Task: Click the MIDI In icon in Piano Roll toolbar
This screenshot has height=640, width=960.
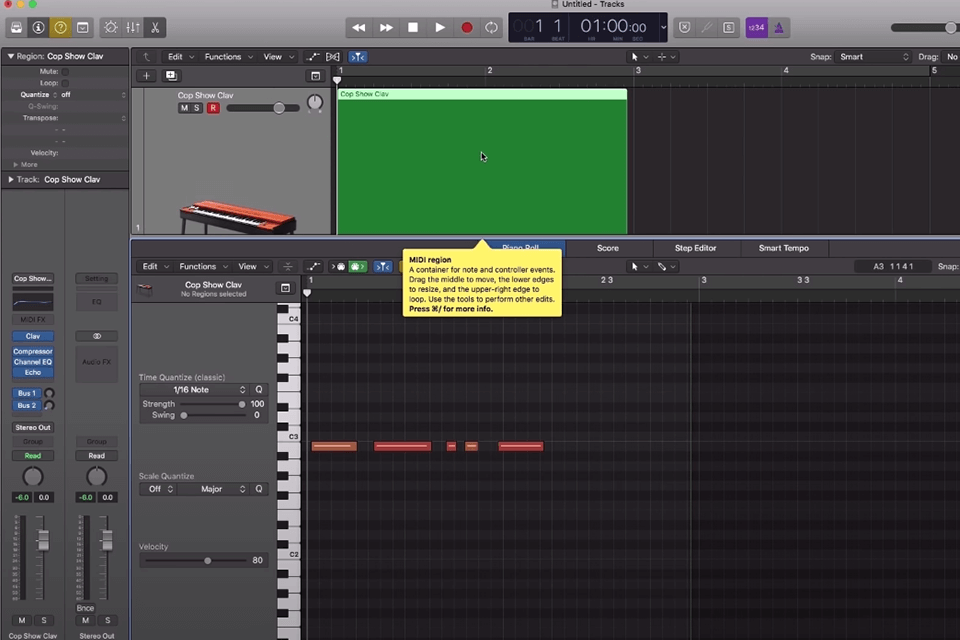Action: pyautogui.click(x=340, y=266)
